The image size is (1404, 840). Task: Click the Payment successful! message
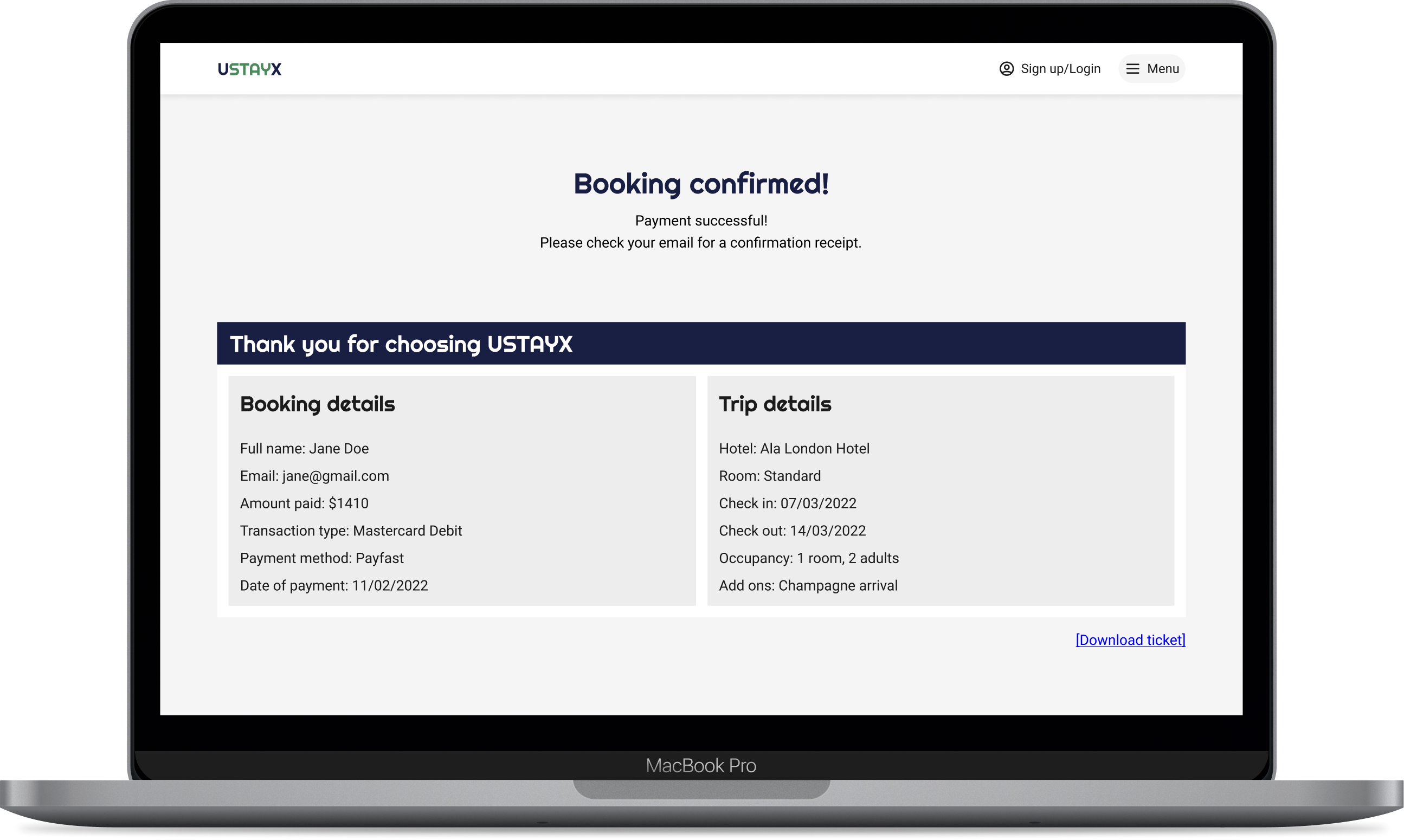(x=701, y=221)
